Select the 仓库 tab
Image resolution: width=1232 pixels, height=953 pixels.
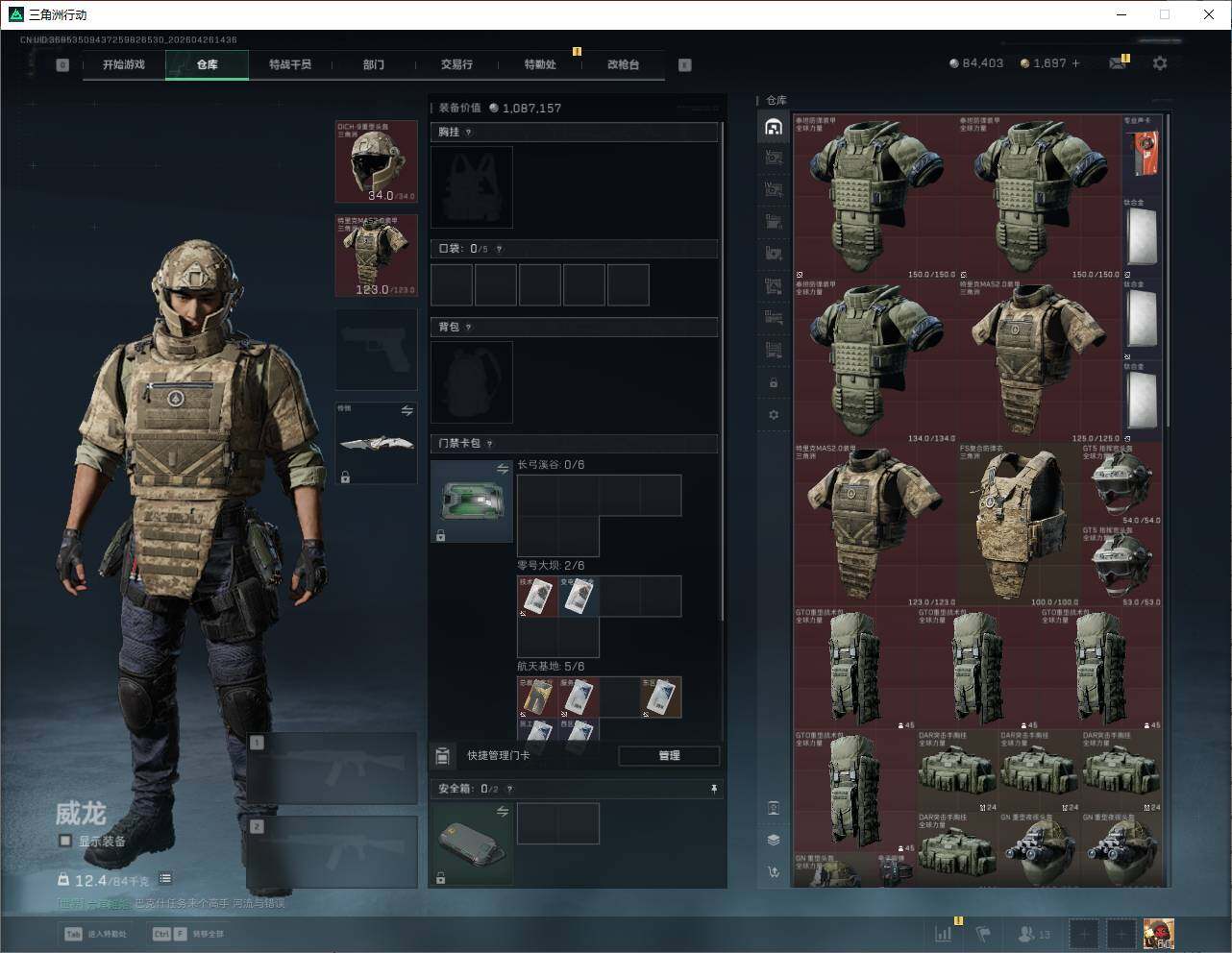(207, 64)
